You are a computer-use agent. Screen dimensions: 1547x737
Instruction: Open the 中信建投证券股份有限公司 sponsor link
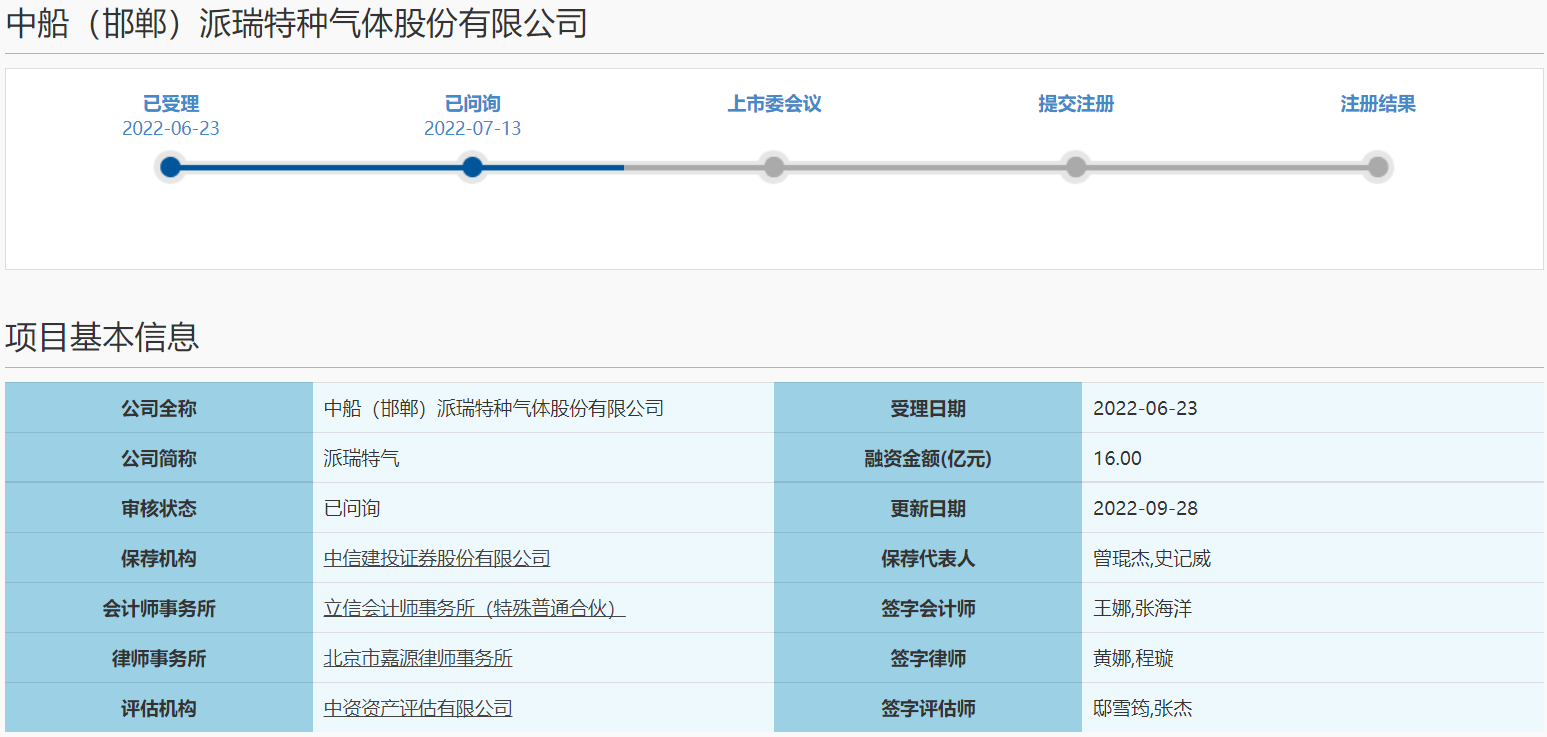[x=437, y=558]
